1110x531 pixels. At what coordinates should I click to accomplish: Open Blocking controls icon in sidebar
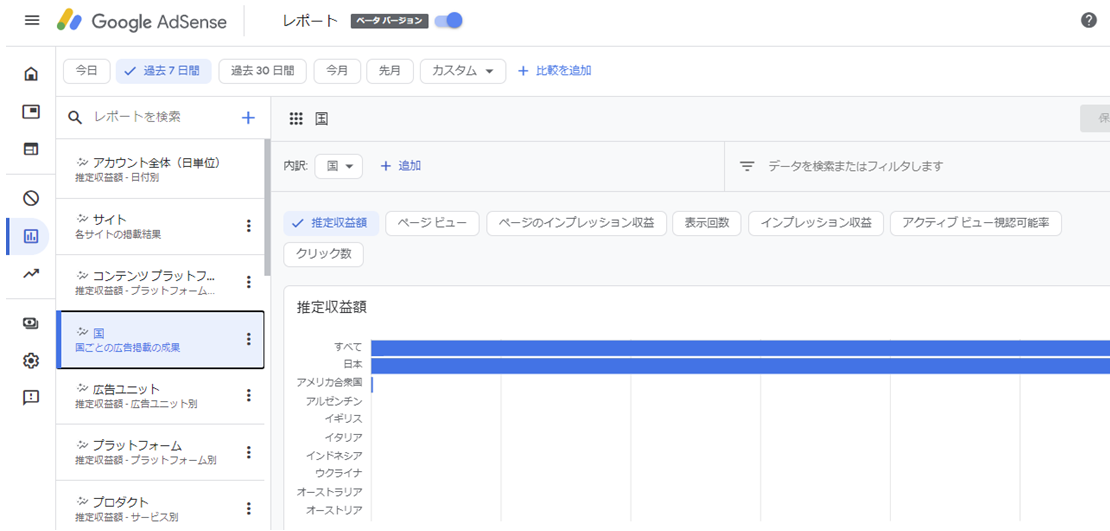point(30,198)
